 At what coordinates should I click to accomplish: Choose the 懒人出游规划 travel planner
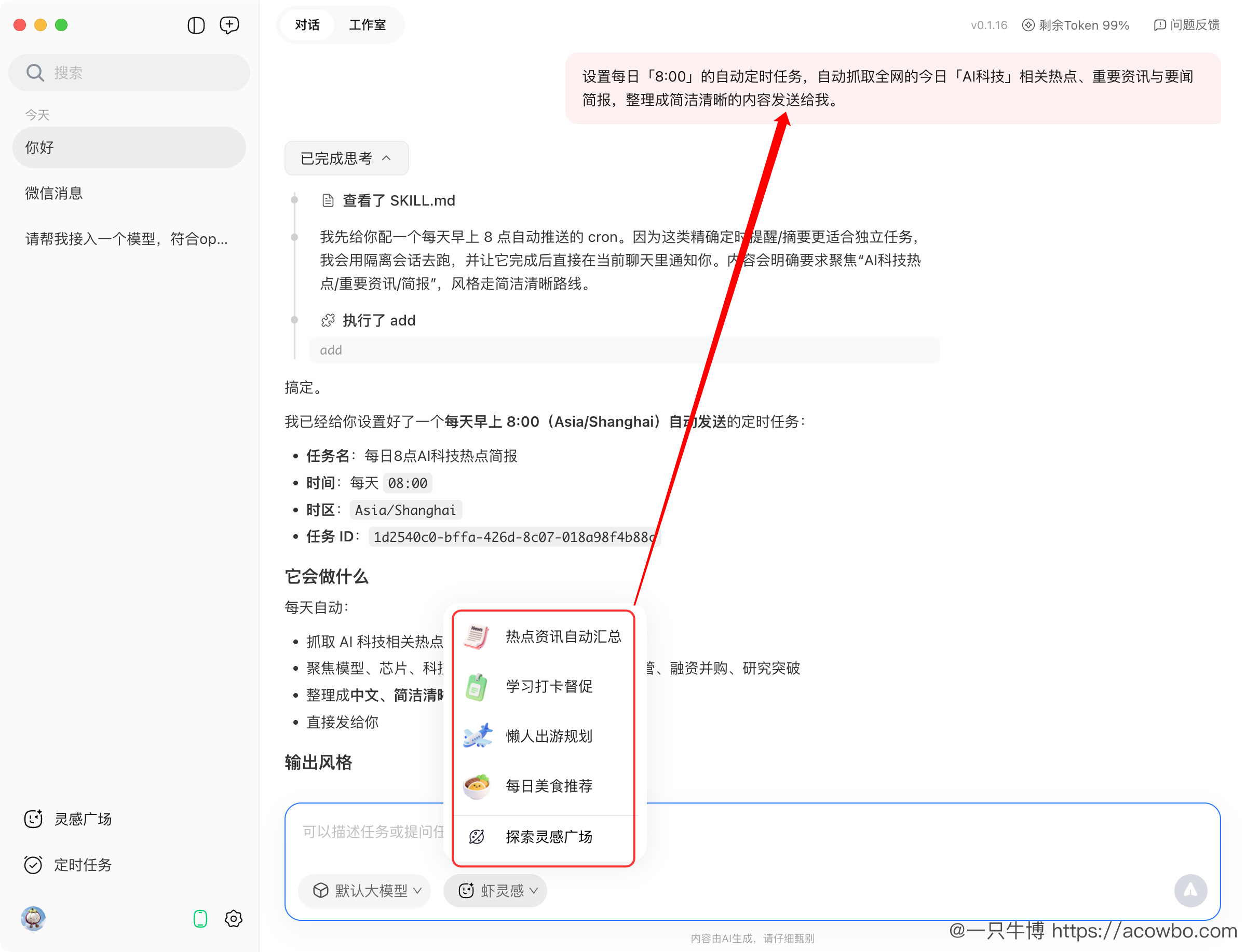[x=548, y=736]
